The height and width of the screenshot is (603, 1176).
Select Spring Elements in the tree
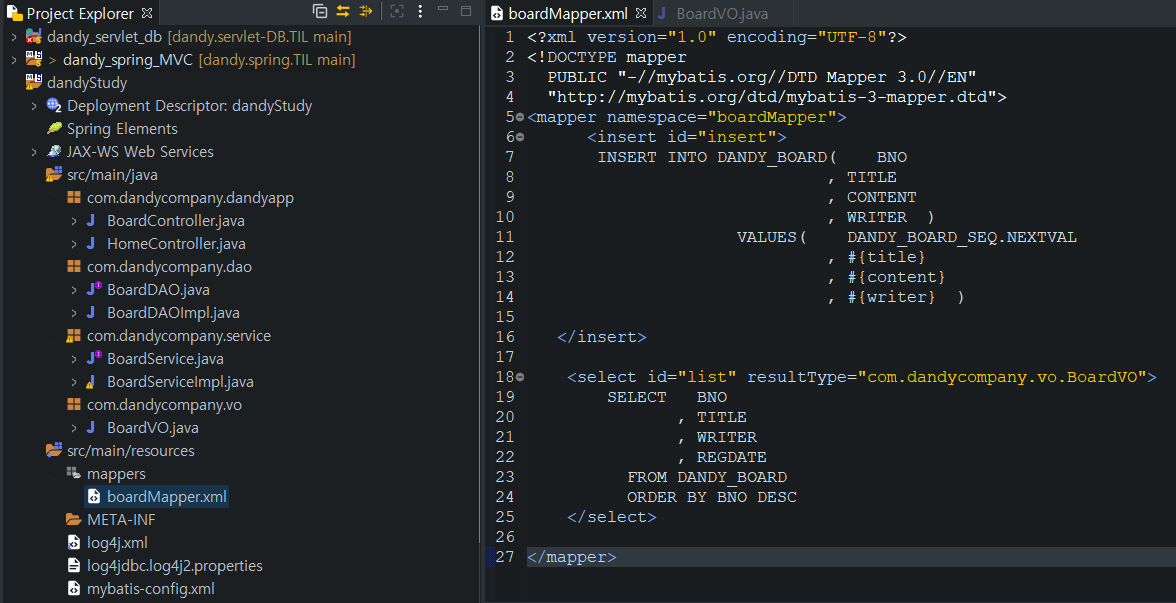(x=122, y=129)
